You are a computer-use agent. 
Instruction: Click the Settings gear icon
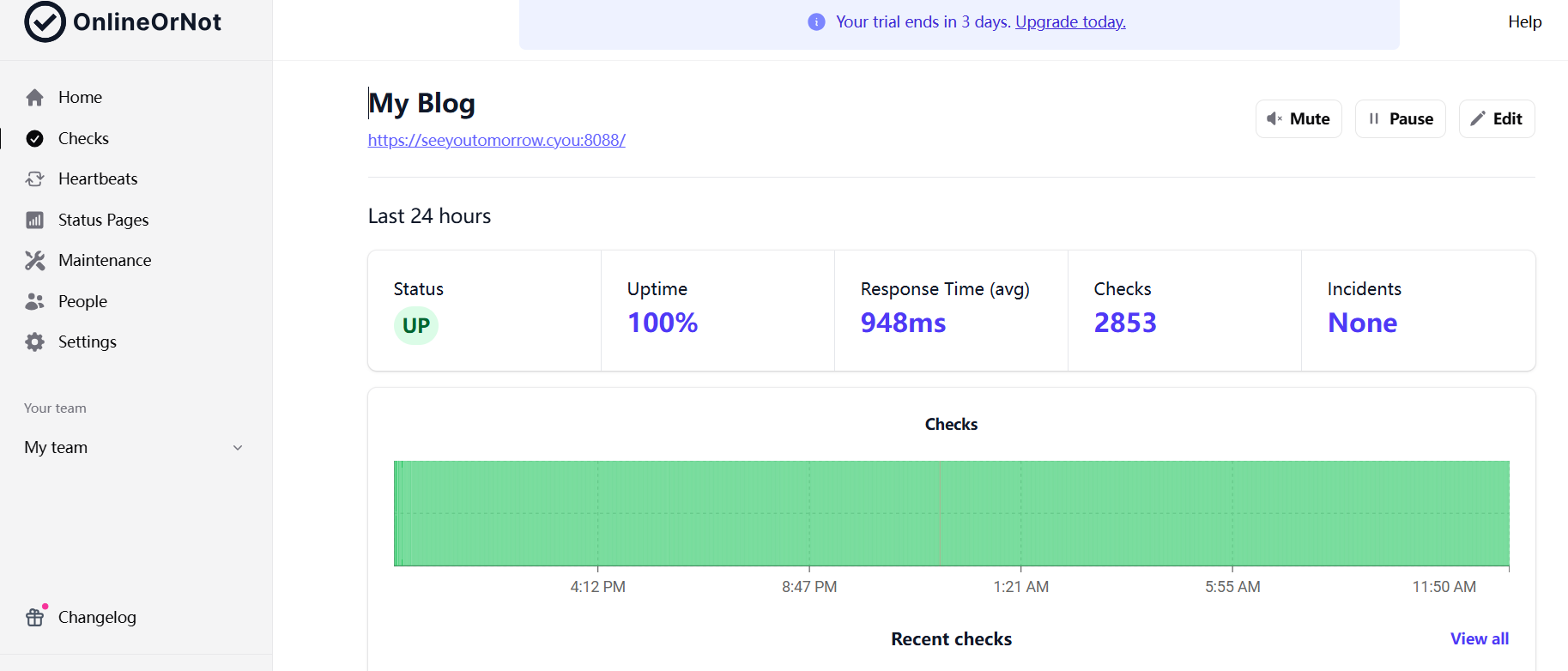pyautogui.click(x=34, y=342)
